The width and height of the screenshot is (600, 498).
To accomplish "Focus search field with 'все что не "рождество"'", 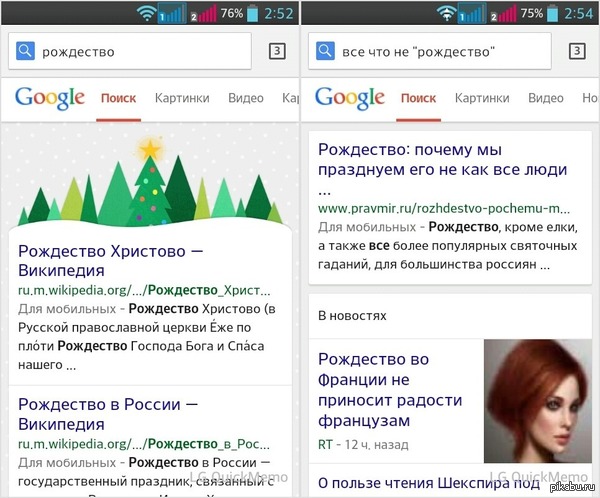I will tap(430, 51).
